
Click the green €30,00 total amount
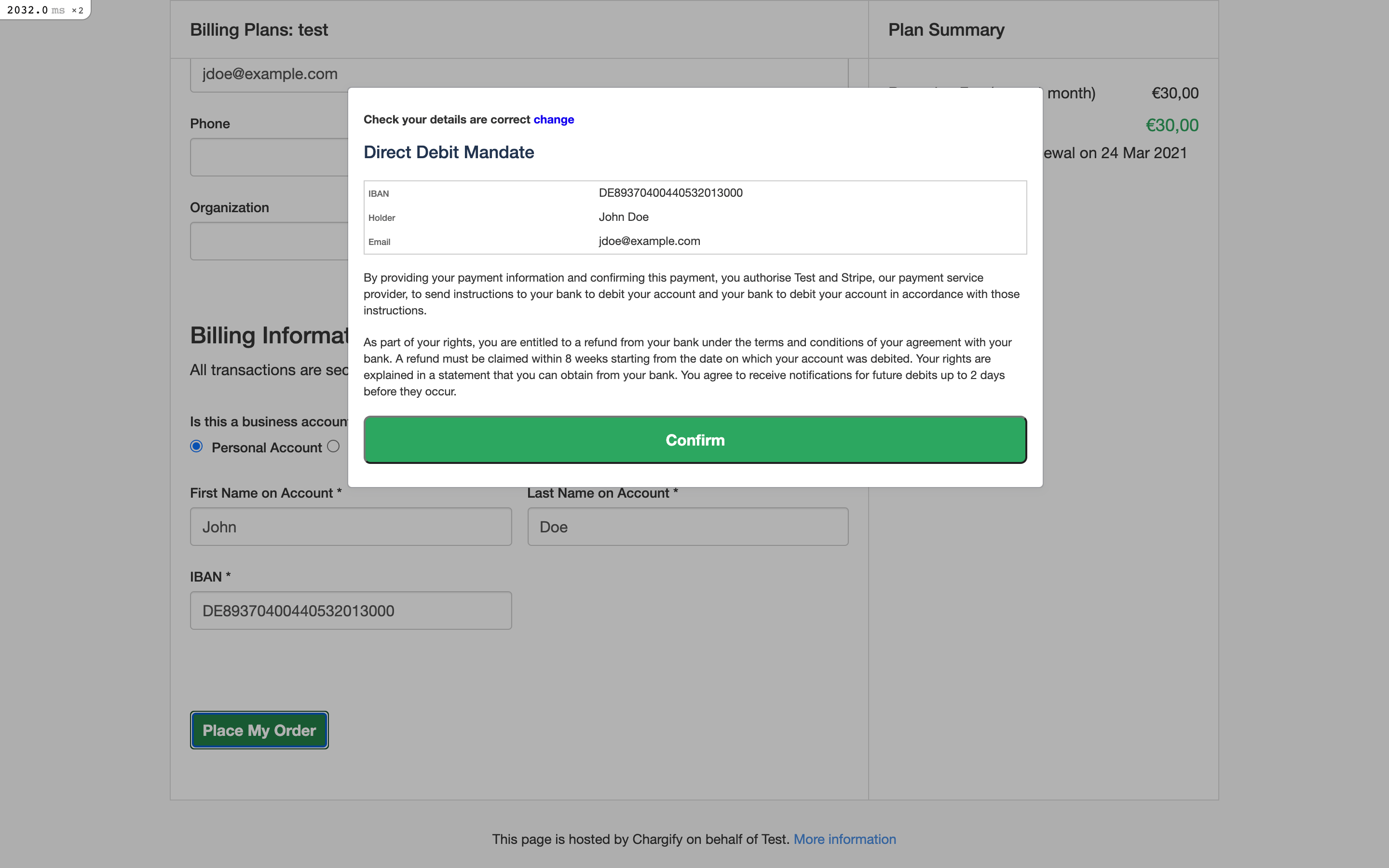pos(1171,125)
